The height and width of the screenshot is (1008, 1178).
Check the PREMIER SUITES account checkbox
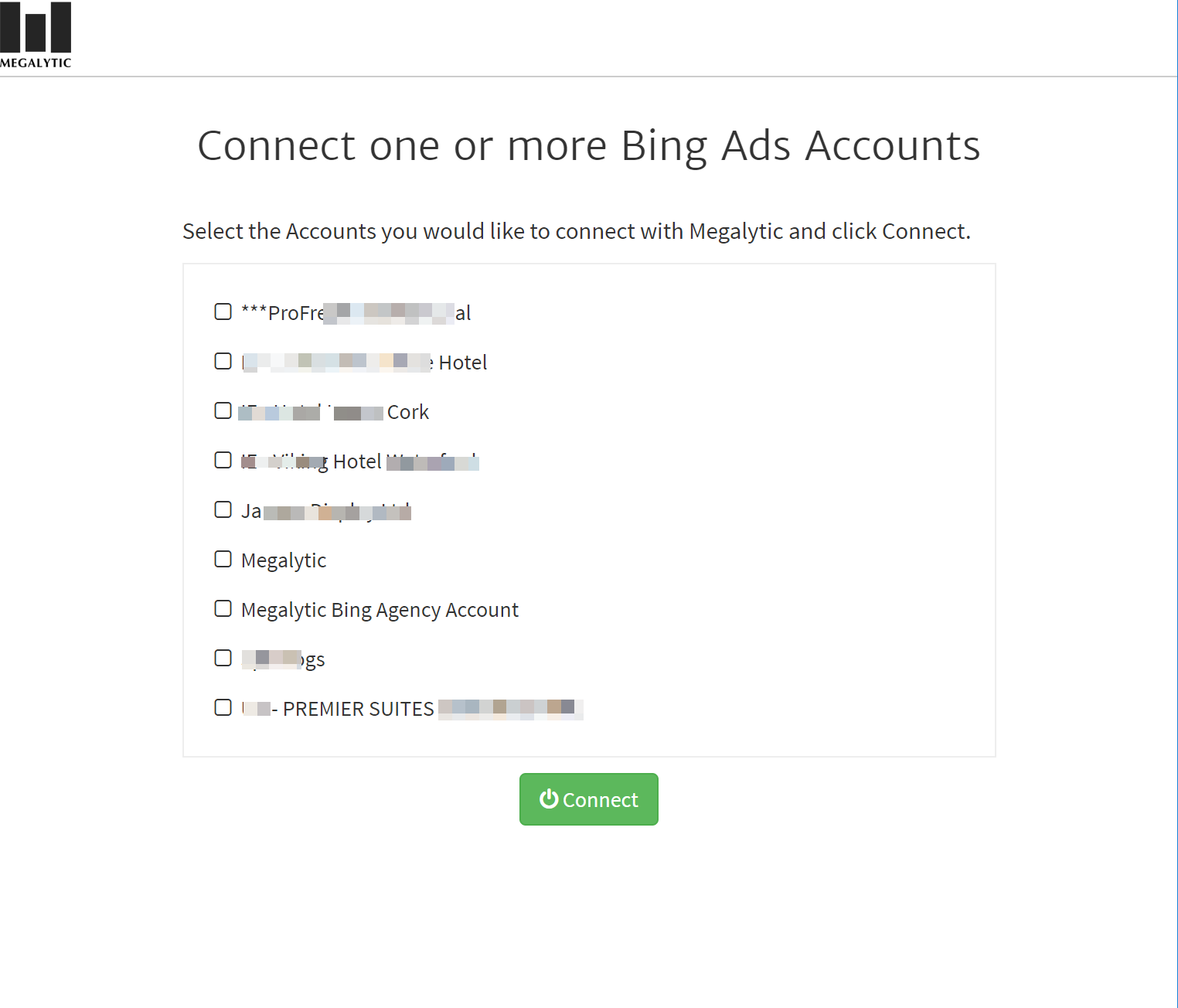coord(223,707)
